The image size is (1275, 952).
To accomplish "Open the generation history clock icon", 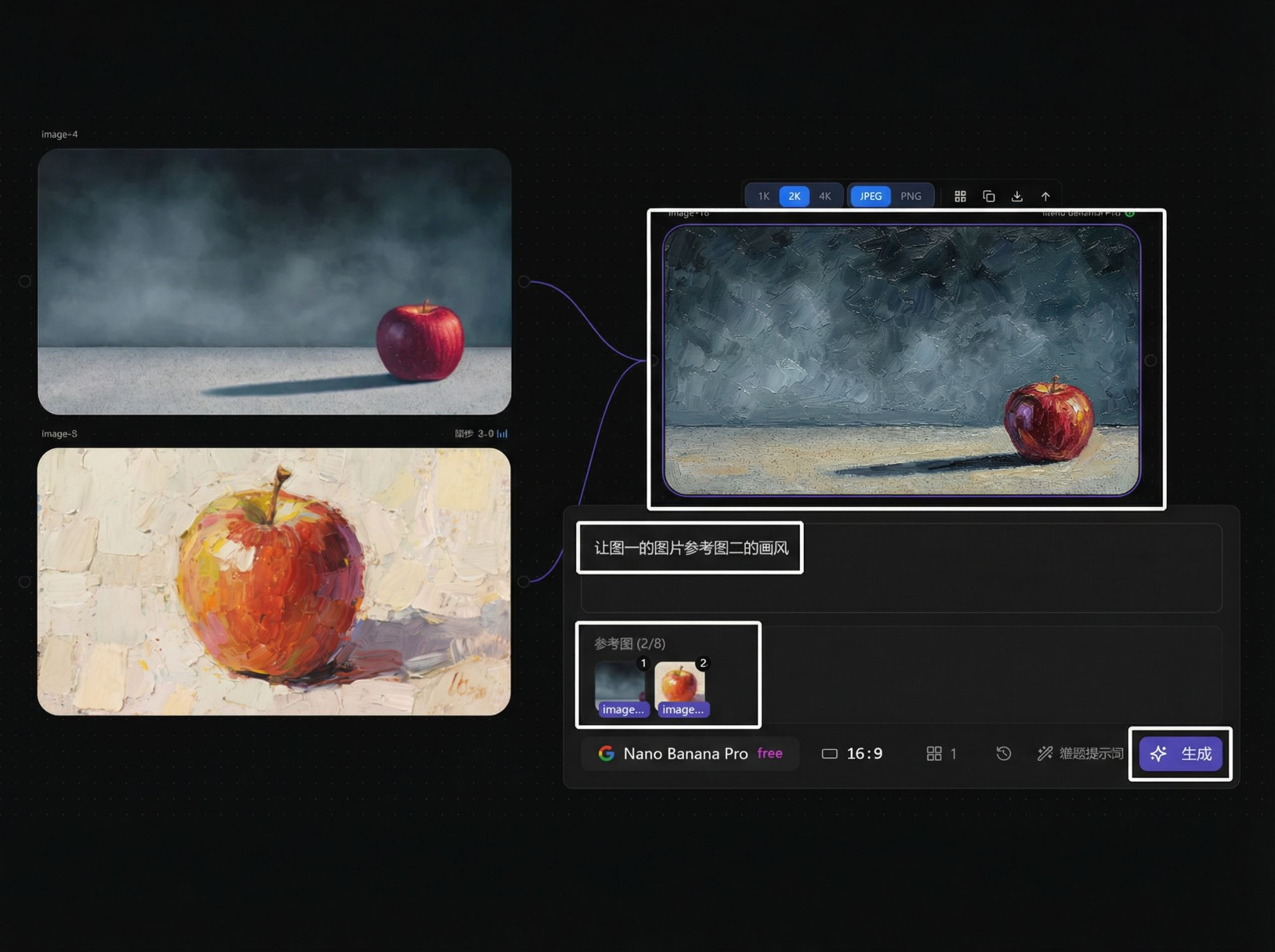I will [1003, 753].
